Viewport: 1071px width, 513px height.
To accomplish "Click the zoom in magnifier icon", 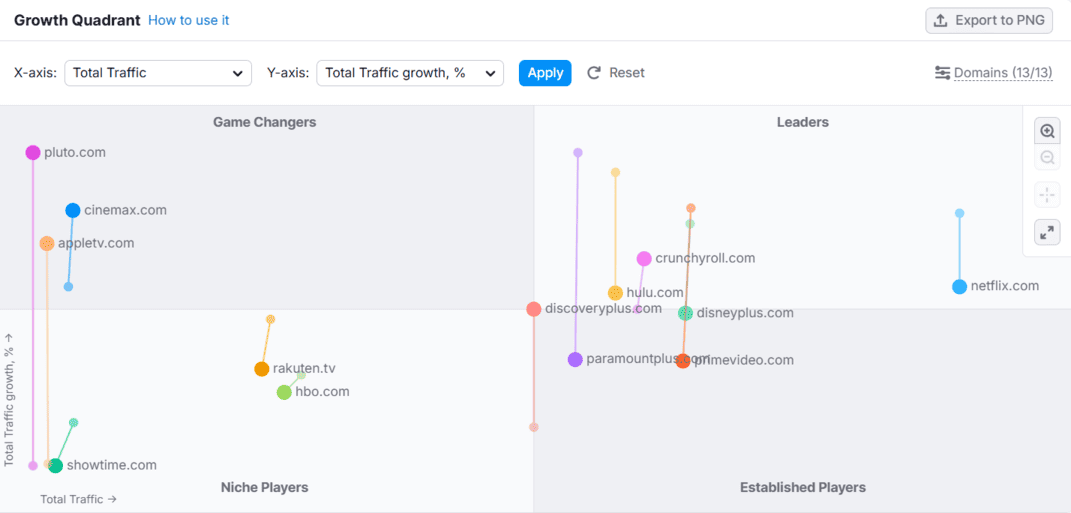I will tap(1047, 132).
